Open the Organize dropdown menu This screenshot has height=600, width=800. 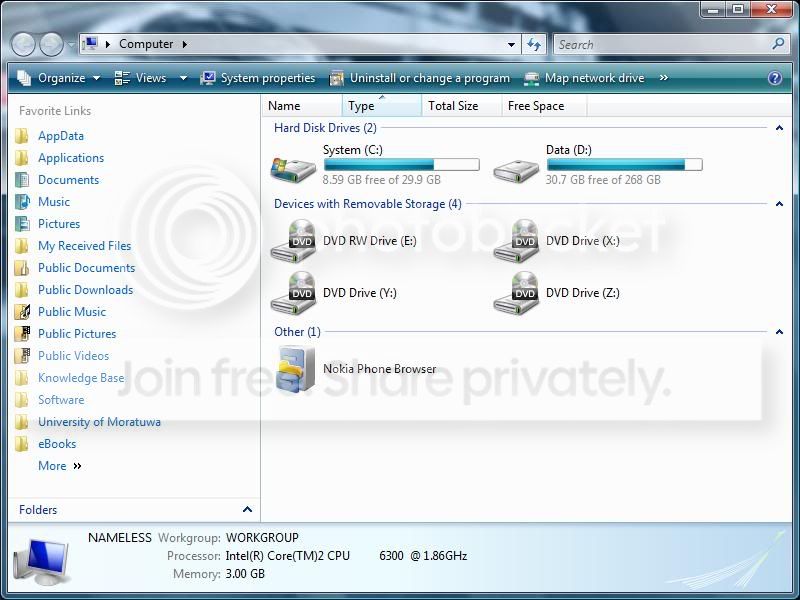(x=58, y=78)
